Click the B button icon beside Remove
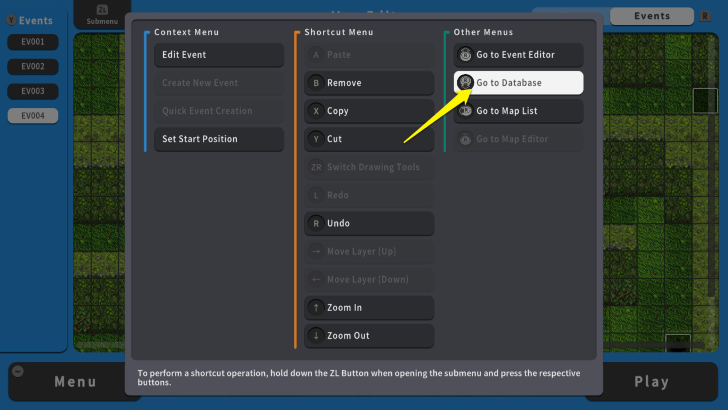Image resolution: width=728 pixels, height=410 pixels. (x=316, y=83)
